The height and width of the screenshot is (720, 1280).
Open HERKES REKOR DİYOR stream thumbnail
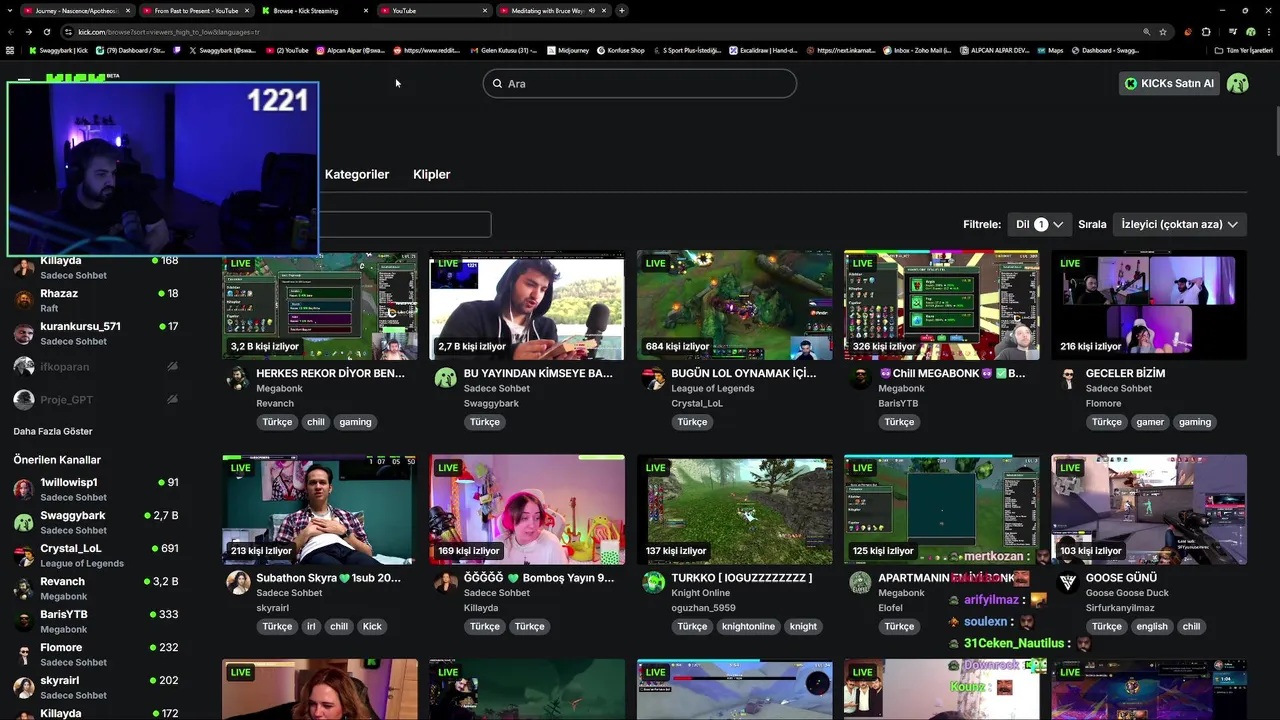[320, 305]
